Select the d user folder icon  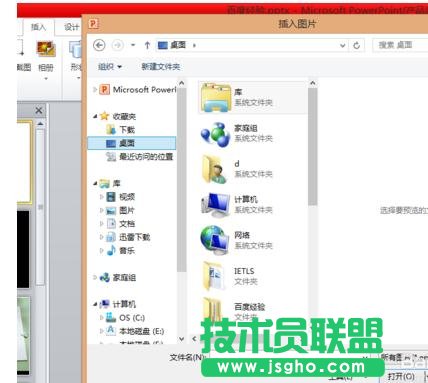coord(215,169)
